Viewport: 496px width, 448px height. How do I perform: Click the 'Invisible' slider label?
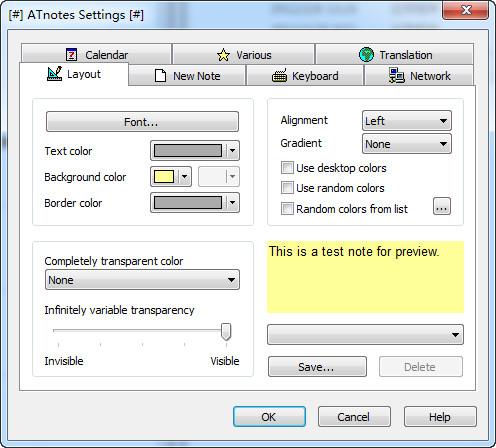[x=64, y=361]
